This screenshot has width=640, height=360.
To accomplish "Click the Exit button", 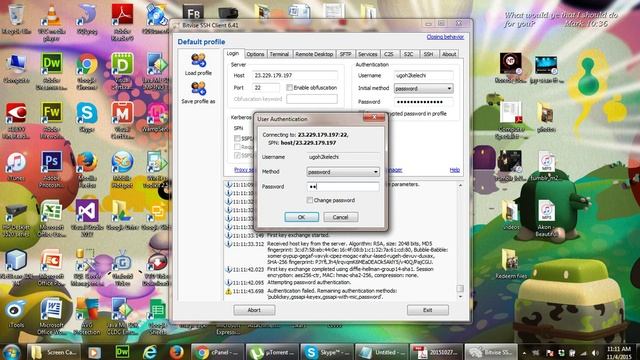I will [427, 310].
